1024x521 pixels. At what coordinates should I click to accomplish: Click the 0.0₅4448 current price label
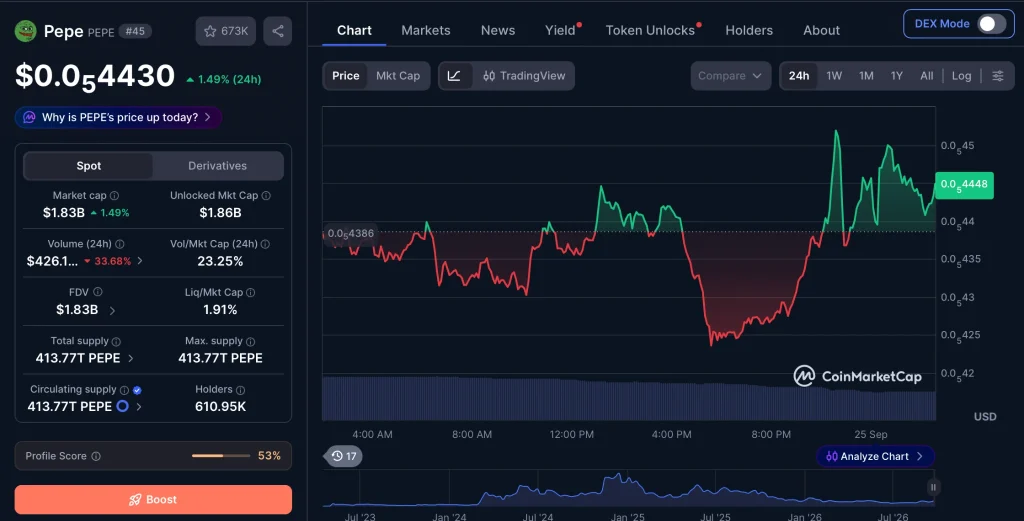pos(964,185)
